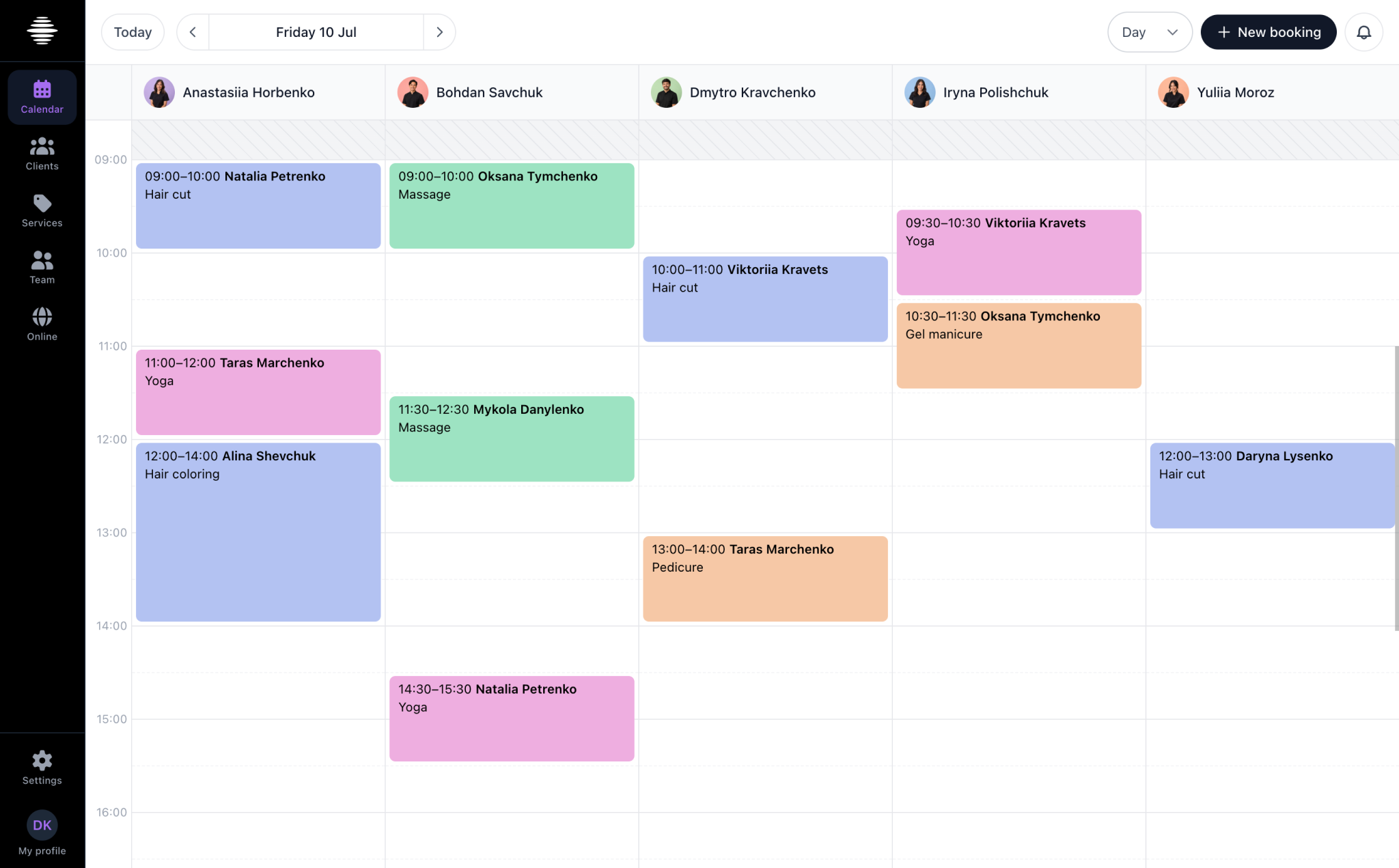Click the 09:00 time label
This screenshot has height=868, width=1399.
pyautogui.click(x=111, y=160)
